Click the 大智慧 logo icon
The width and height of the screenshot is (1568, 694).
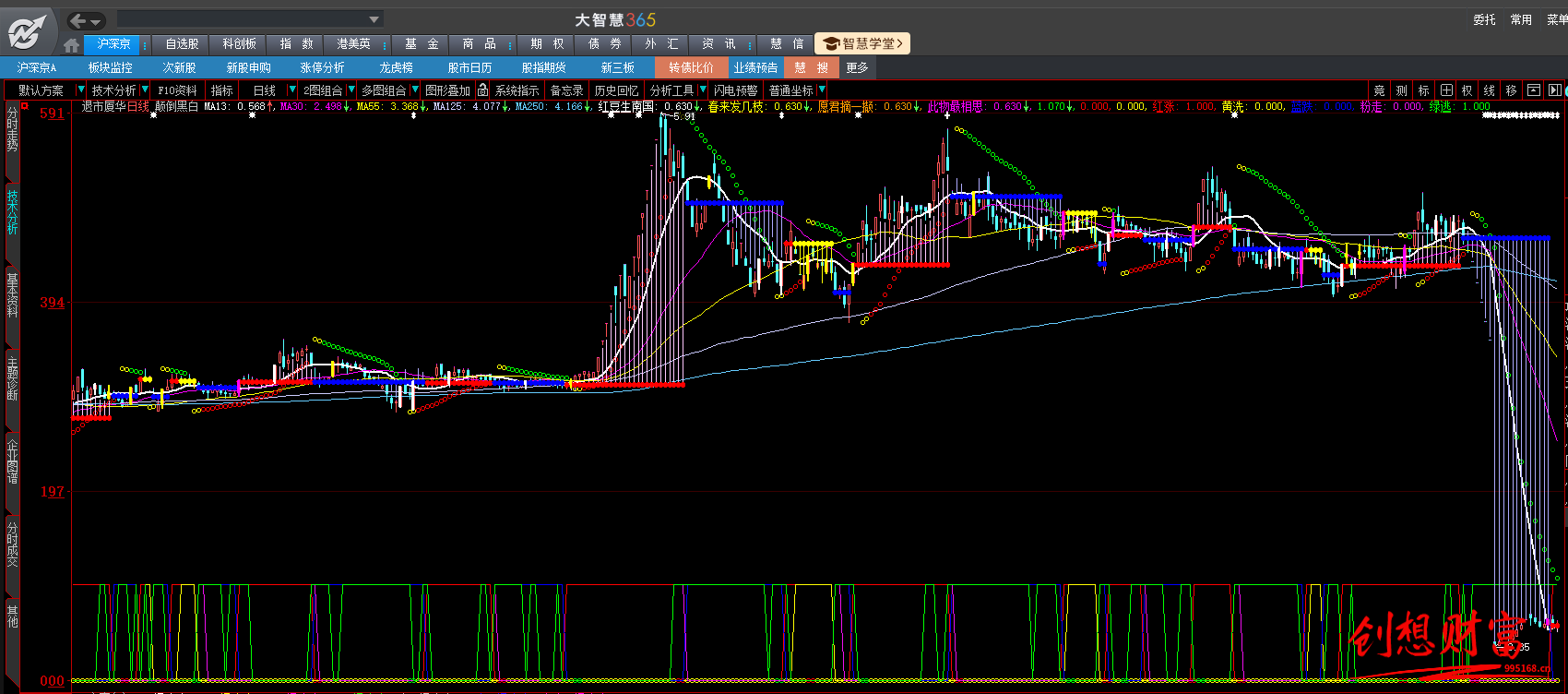click(27, 32)
